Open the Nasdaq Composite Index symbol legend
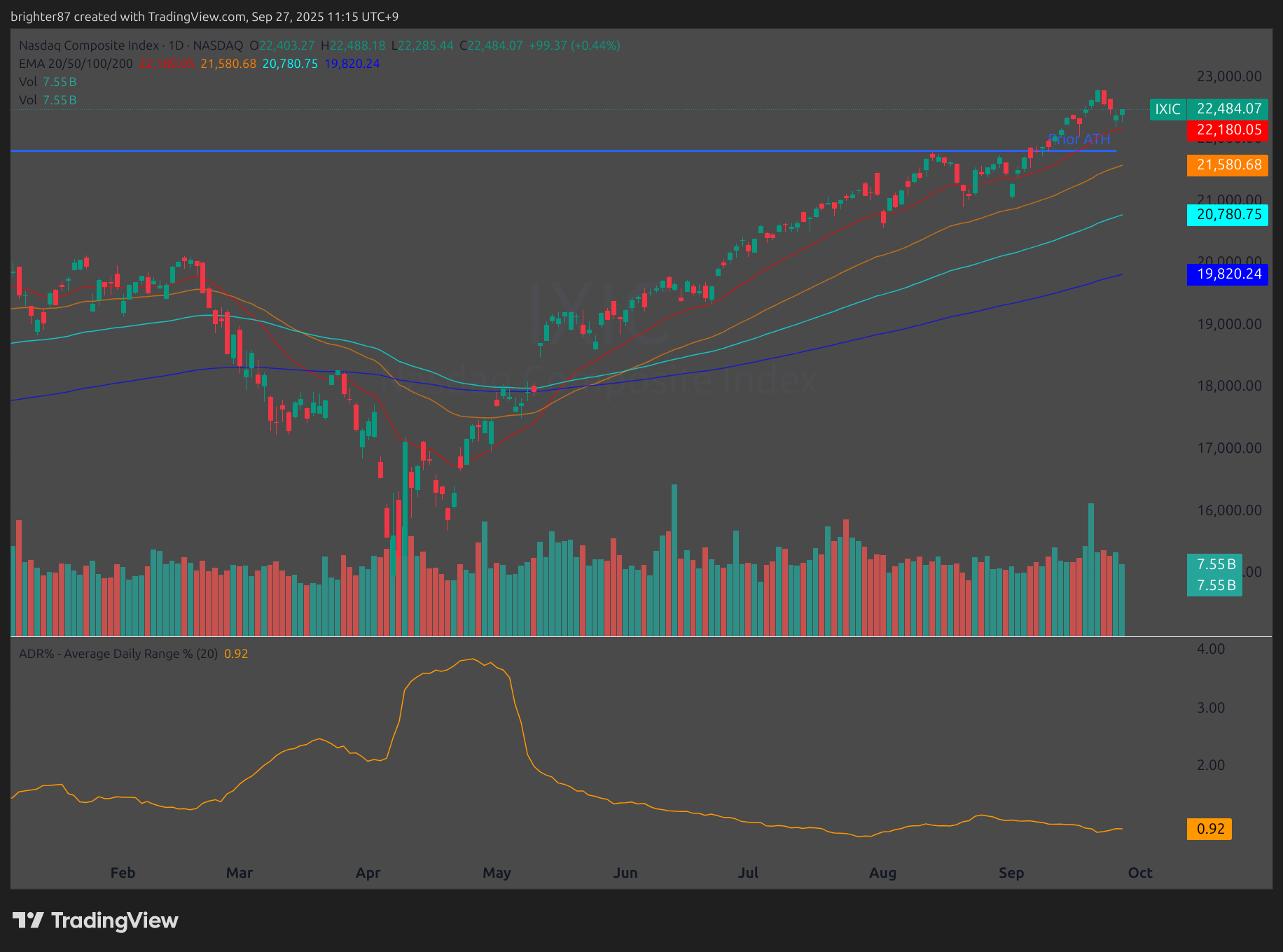1283x952 pixels. [x=88, y=45]
